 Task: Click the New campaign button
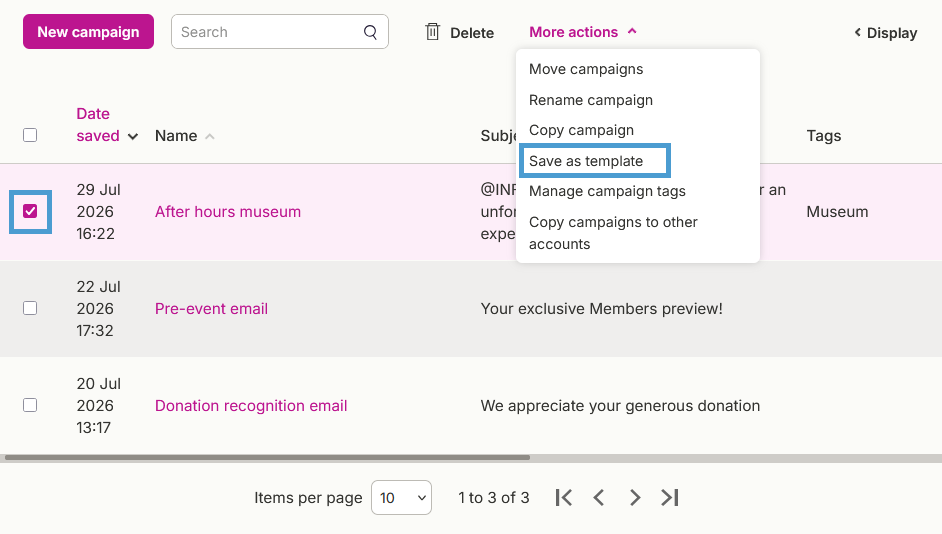(x=88, y=32)
